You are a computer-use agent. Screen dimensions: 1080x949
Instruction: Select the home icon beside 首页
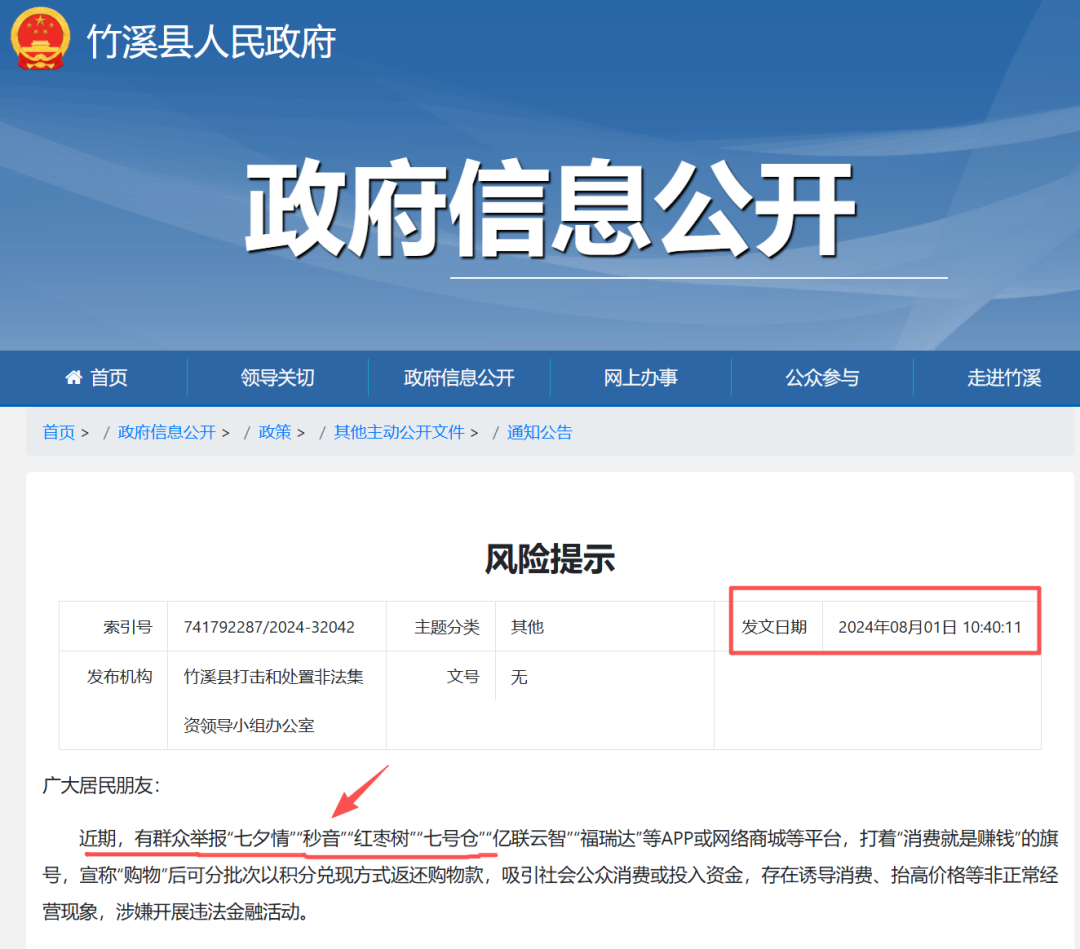click(x=72, y=377)
